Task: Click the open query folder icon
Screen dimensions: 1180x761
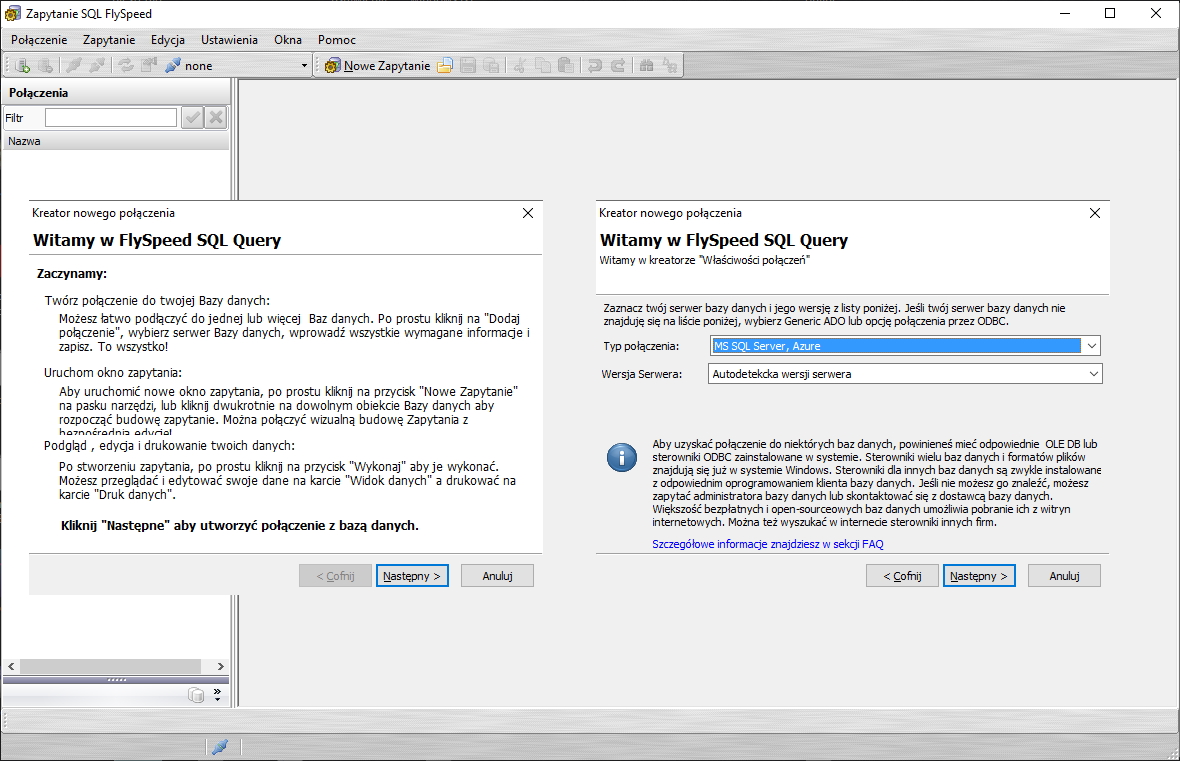Action: (x=445, y=65)
